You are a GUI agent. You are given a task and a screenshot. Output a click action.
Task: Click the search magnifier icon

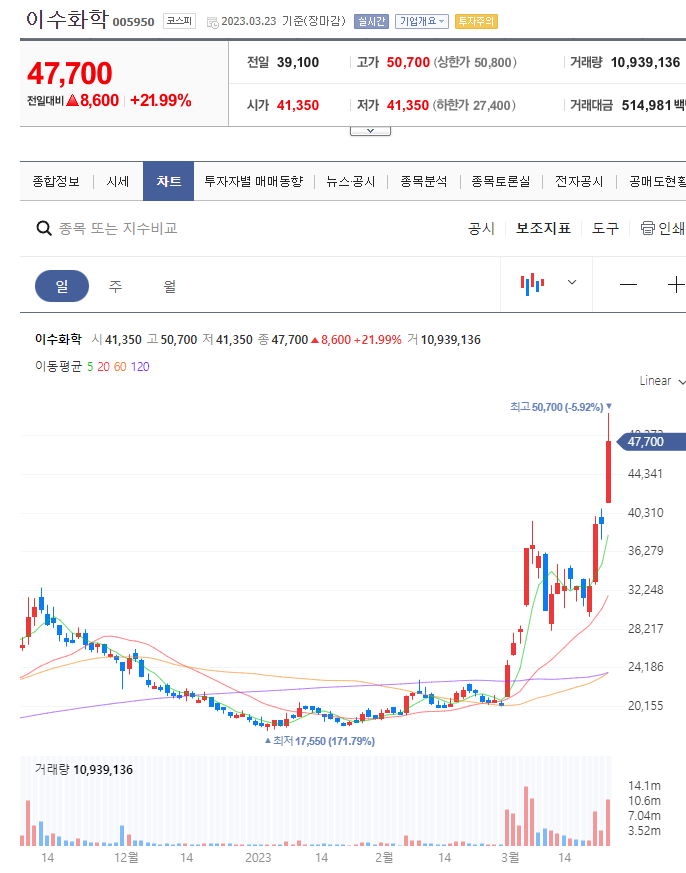tap(43, 228)
